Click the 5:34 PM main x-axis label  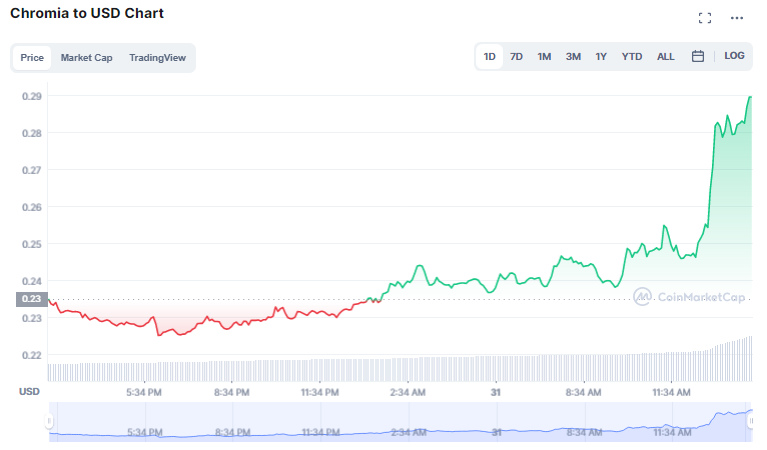144,392
